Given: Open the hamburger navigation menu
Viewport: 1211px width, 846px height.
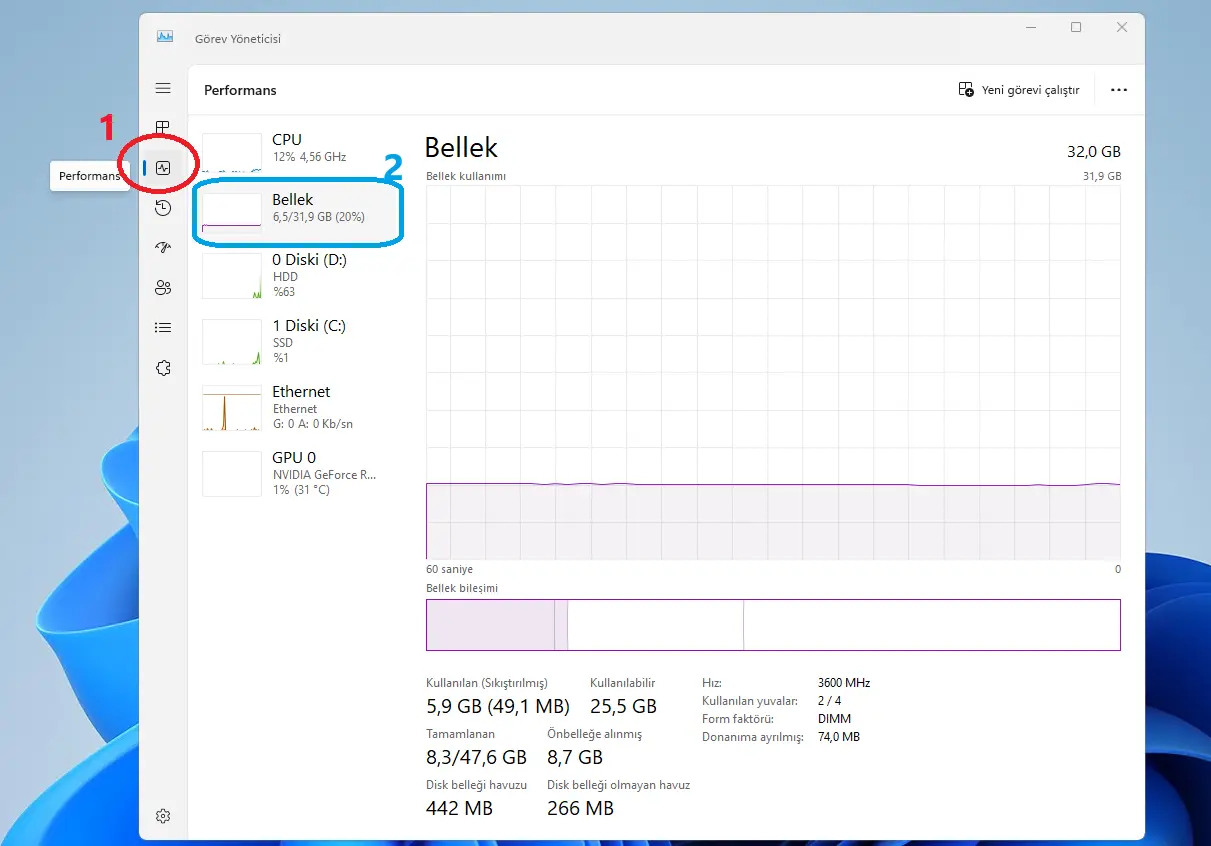Looking at the screenshot, I should pos(163,88).
